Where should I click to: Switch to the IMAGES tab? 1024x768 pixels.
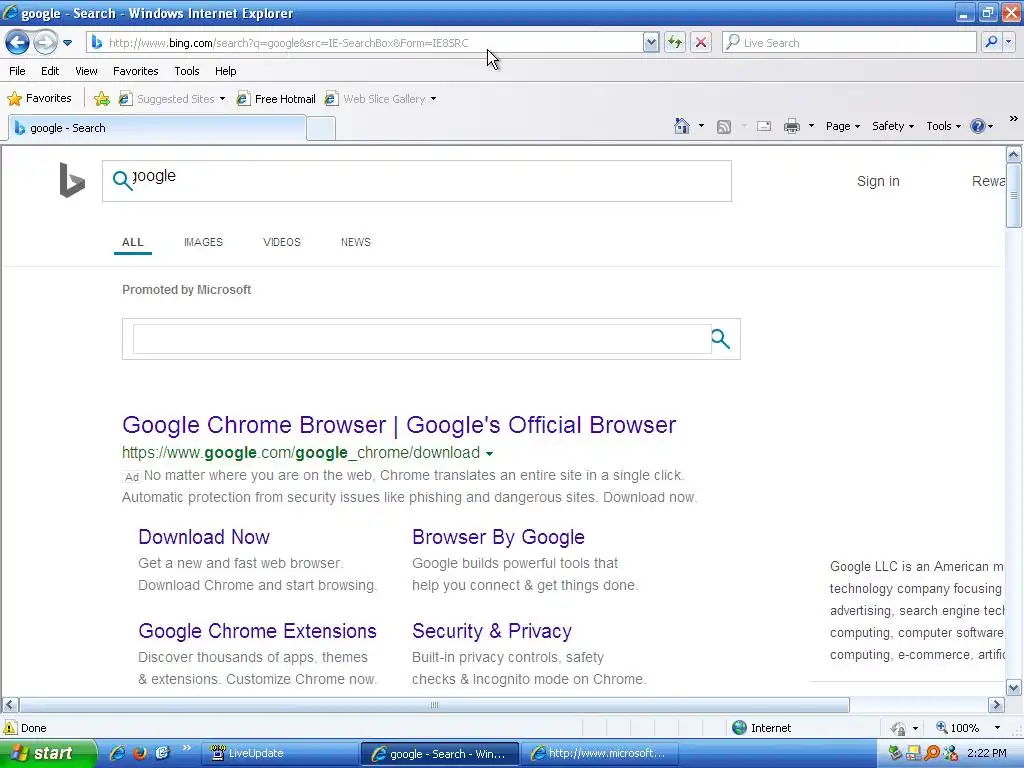coord(203,242)
